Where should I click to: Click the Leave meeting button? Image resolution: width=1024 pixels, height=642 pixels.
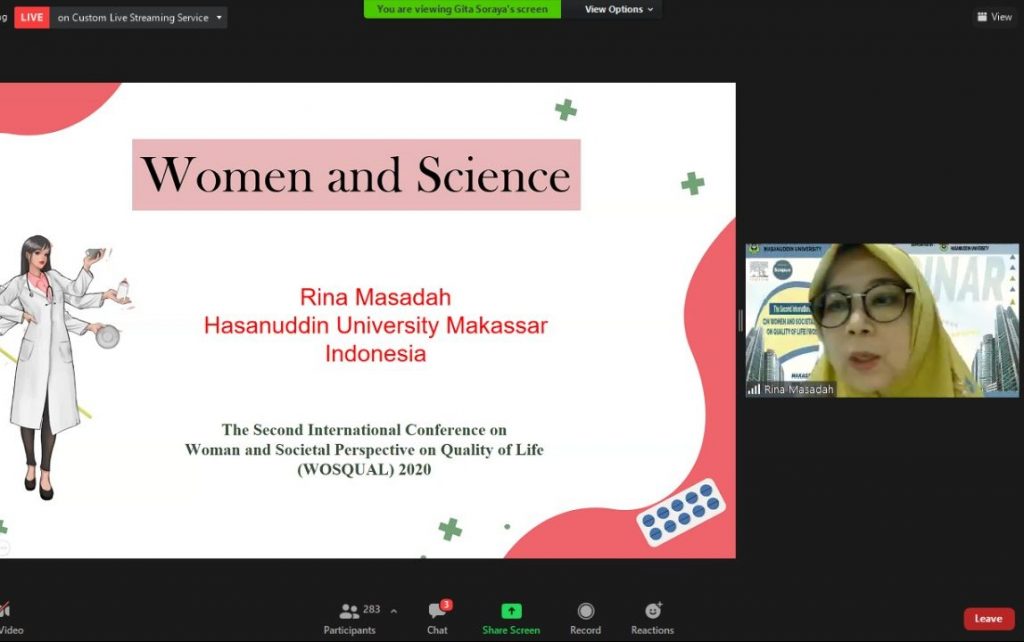pyautogui.click(x=988, y=619)
